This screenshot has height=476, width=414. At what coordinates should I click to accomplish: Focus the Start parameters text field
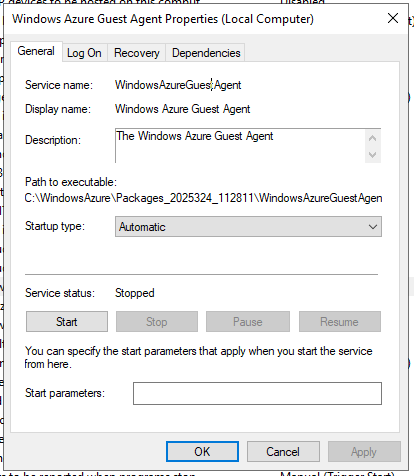(x=257, y=393)
